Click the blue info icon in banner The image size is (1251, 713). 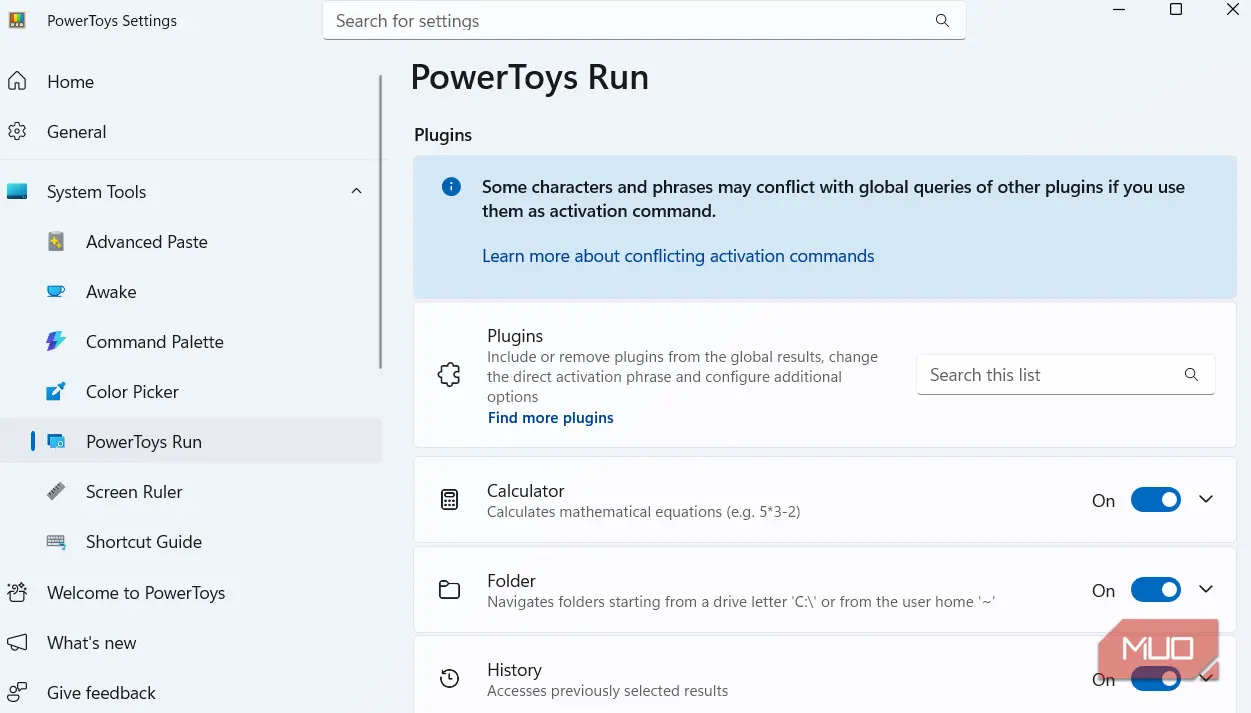pyautogui.click(x=452, y=187)
